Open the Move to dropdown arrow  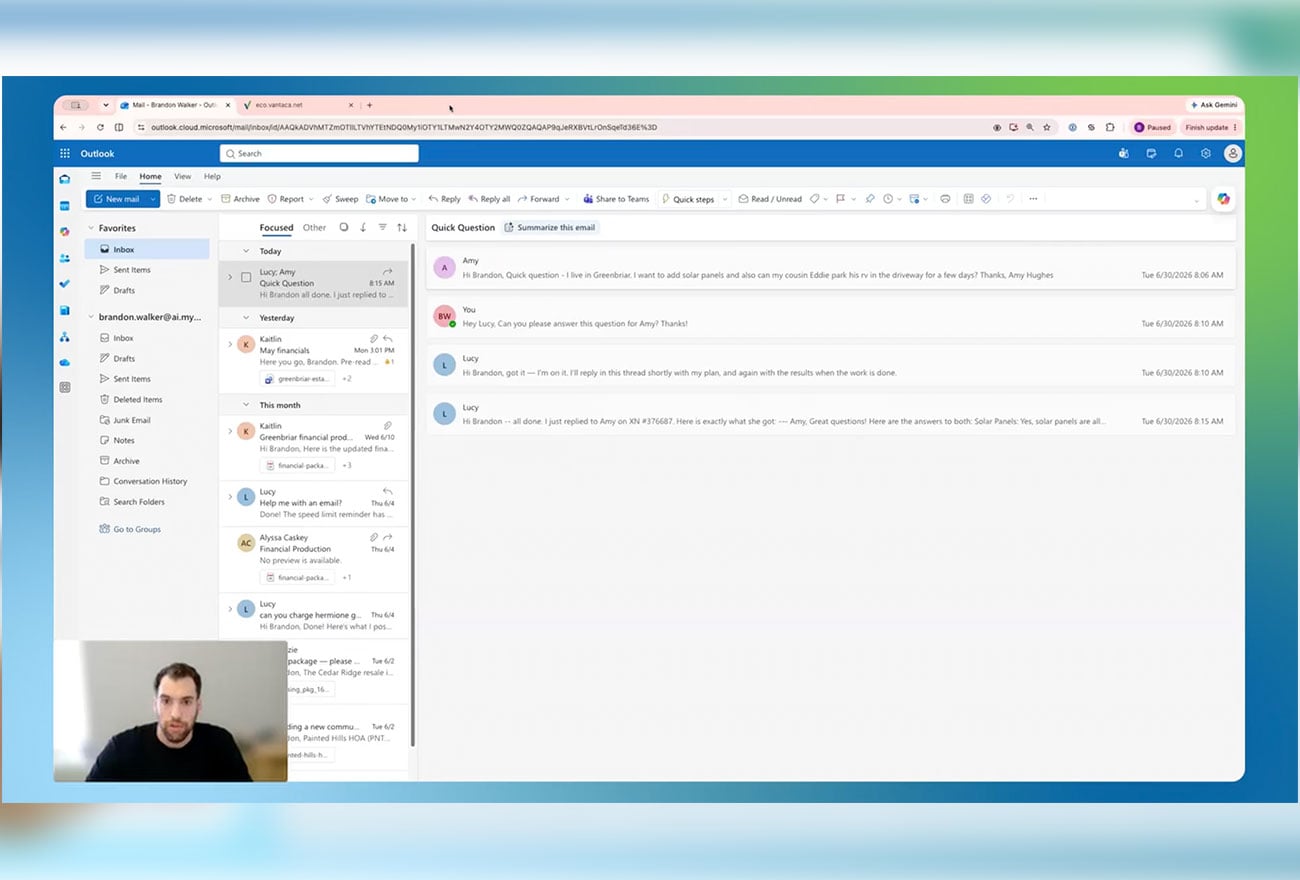click(x=414, y=199)
